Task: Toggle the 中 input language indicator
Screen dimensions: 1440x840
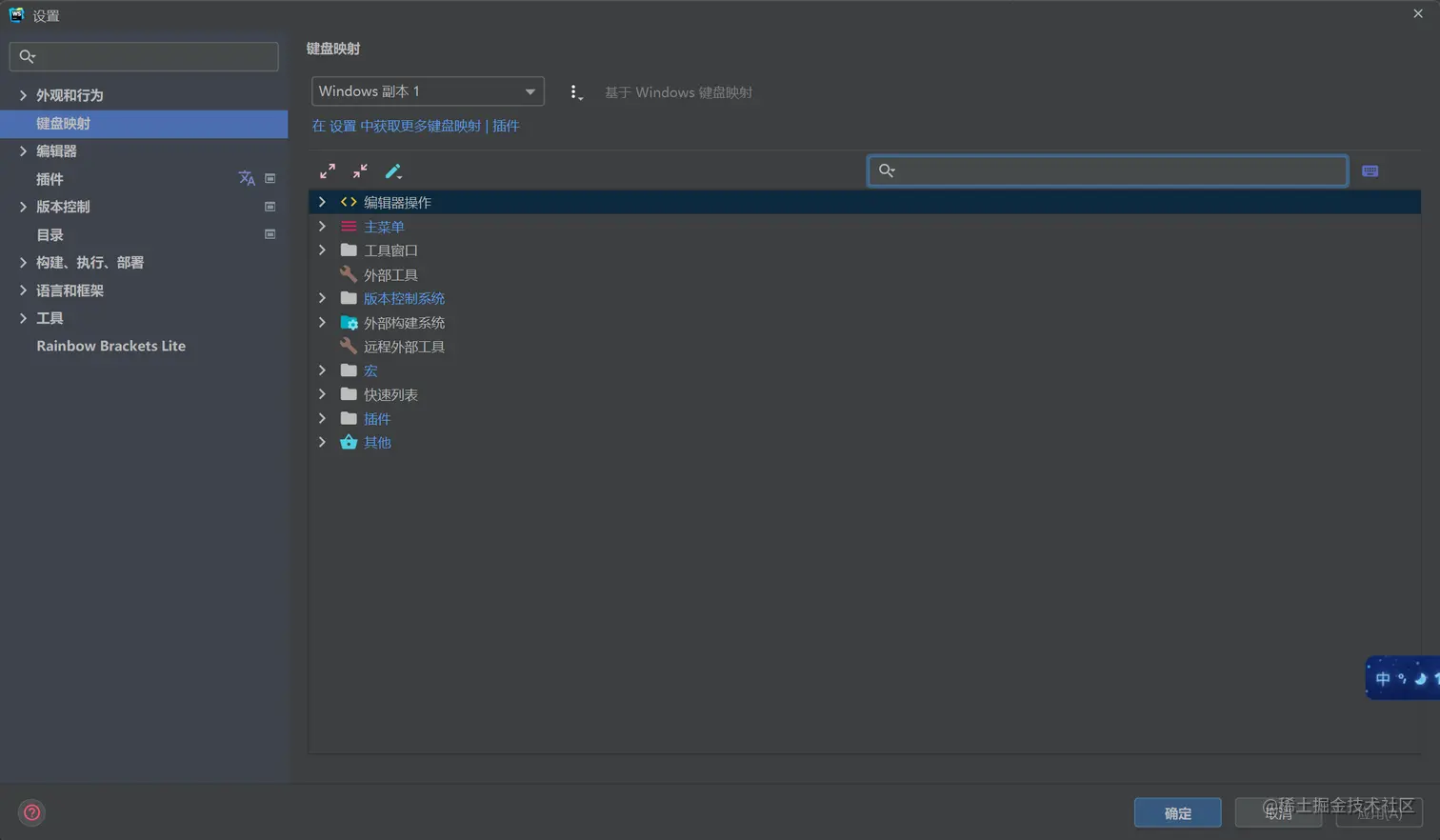Action: 1383,679
